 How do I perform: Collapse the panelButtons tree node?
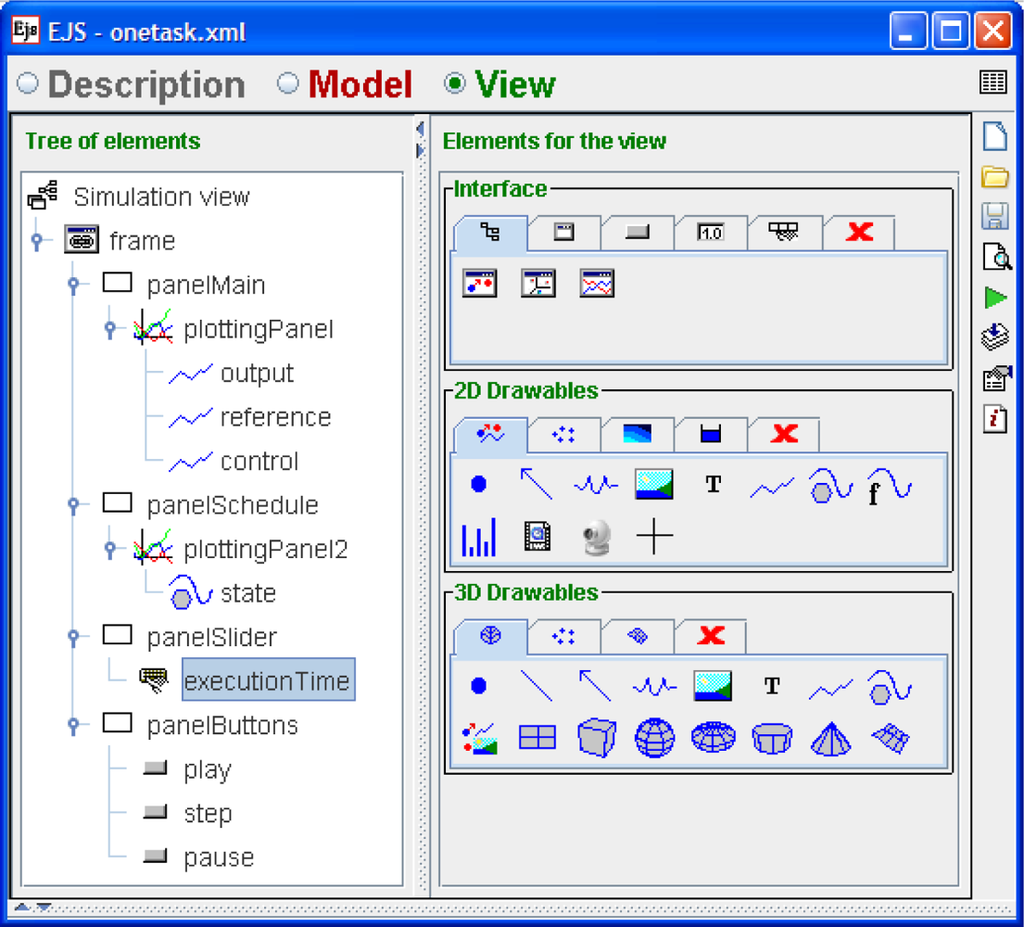point(73,725)
